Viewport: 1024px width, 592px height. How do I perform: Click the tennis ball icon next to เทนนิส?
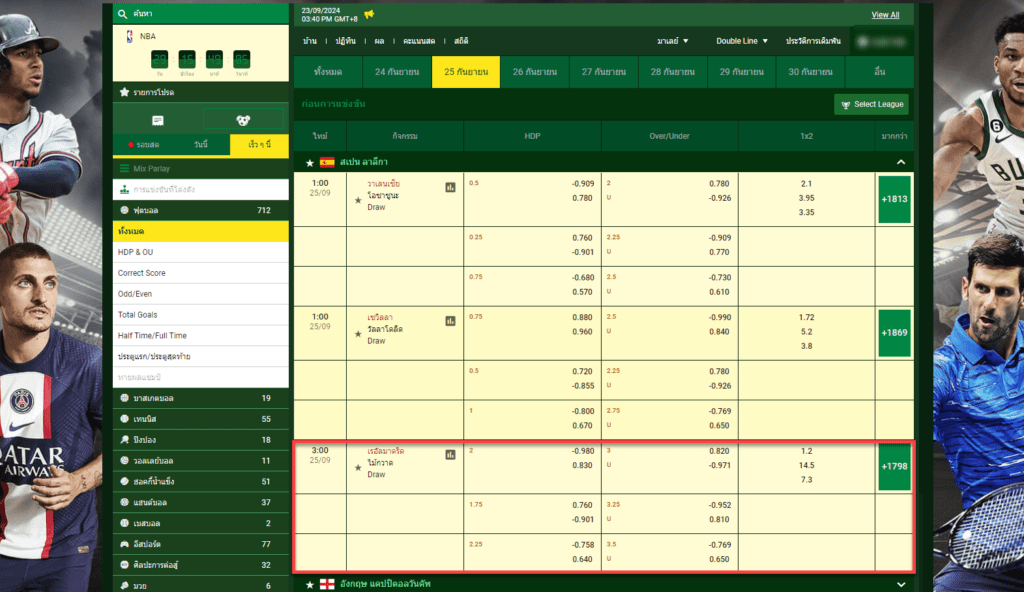pyautogui.click(x=124, y=419)
